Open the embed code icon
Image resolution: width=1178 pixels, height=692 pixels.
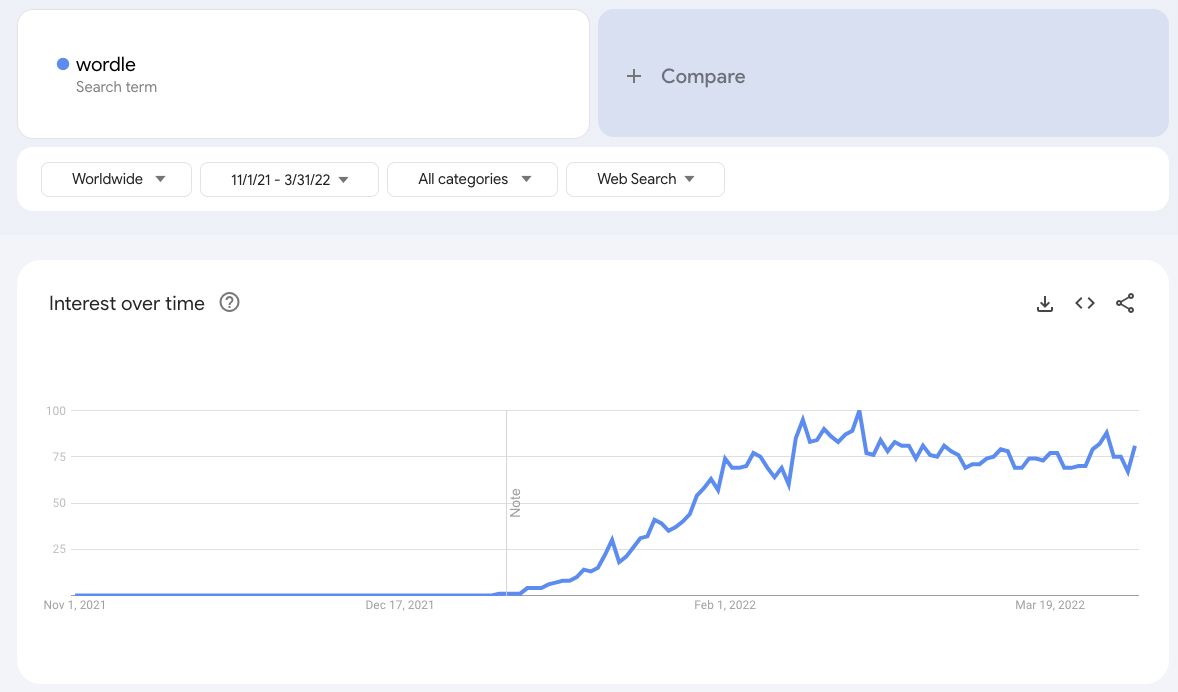pos(1085,303)
